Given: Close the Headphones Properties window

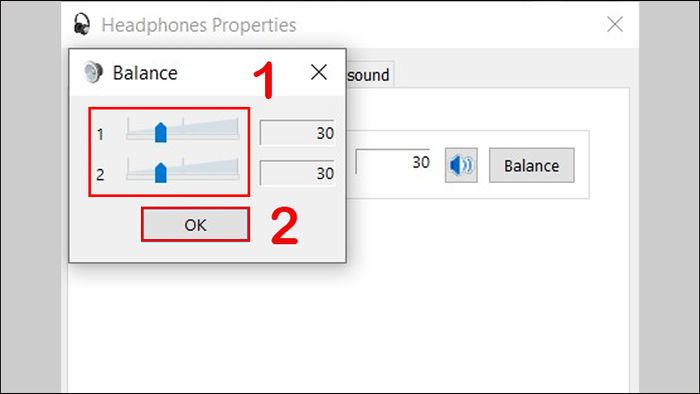Looking at the screenshot, I should pos(615,25).
